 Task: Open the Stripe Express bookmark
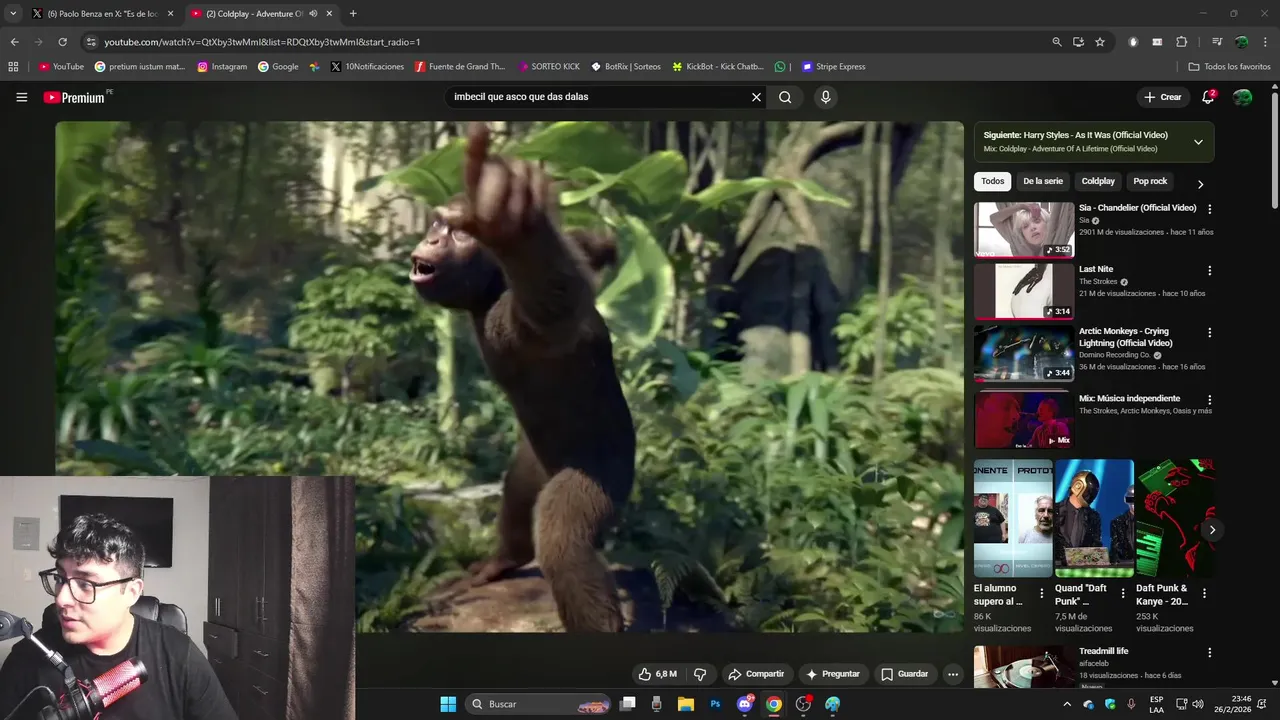(833, 67)
